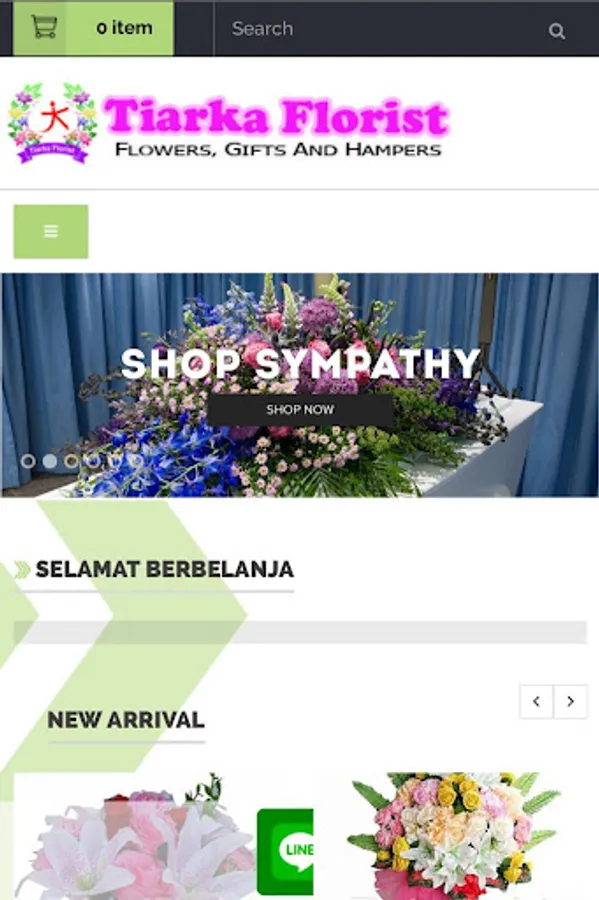Viewport: 599px width, 900px height.
Task: Click the arrow icon beside Selamat Berbelanja
Action: pos(22,569)
